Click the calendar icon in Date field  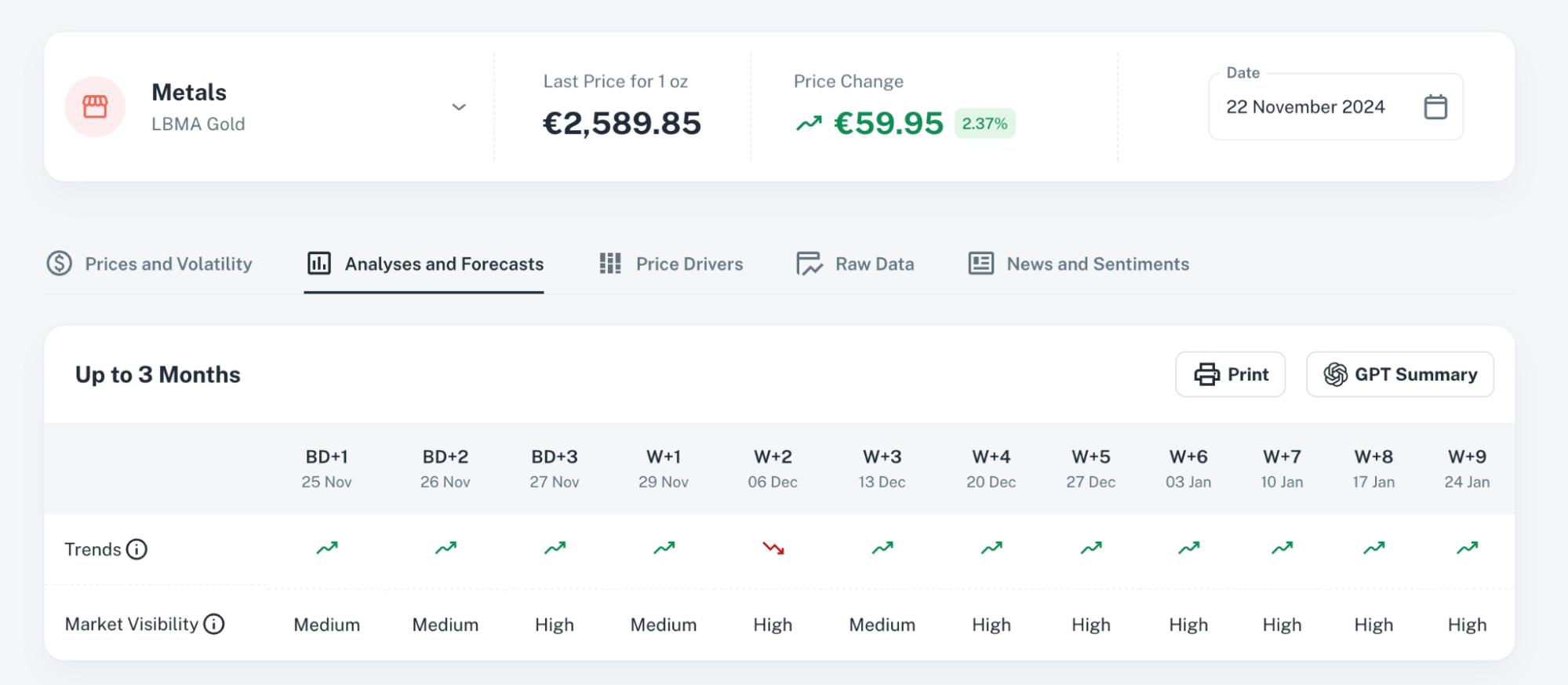click(1435, 107)
